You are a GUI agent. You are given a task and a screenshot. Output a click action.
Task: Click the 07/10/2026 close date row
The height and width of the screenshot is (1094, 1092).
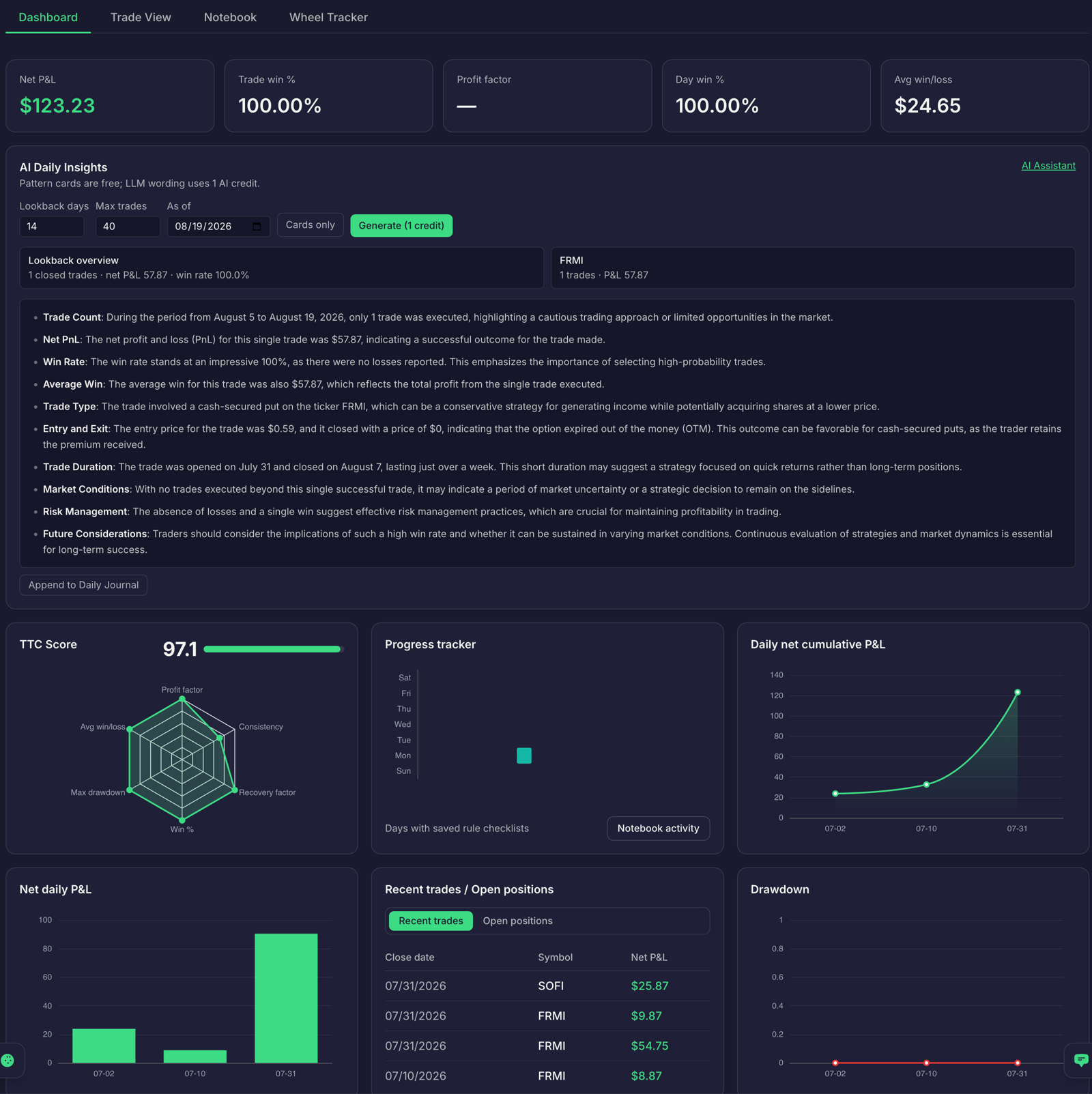[547, 1076]
